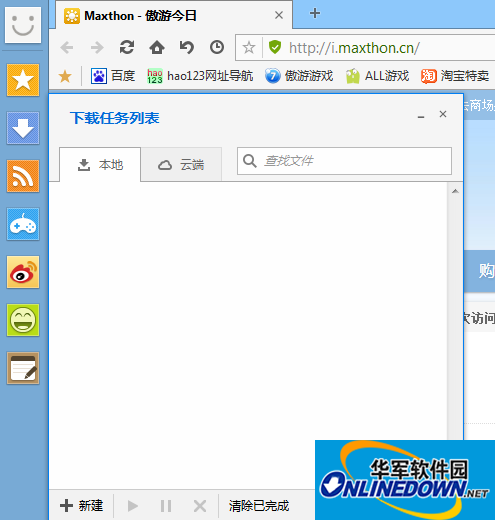Open a new tab with plus button
The image size is (495, 520).
(315, 13)
